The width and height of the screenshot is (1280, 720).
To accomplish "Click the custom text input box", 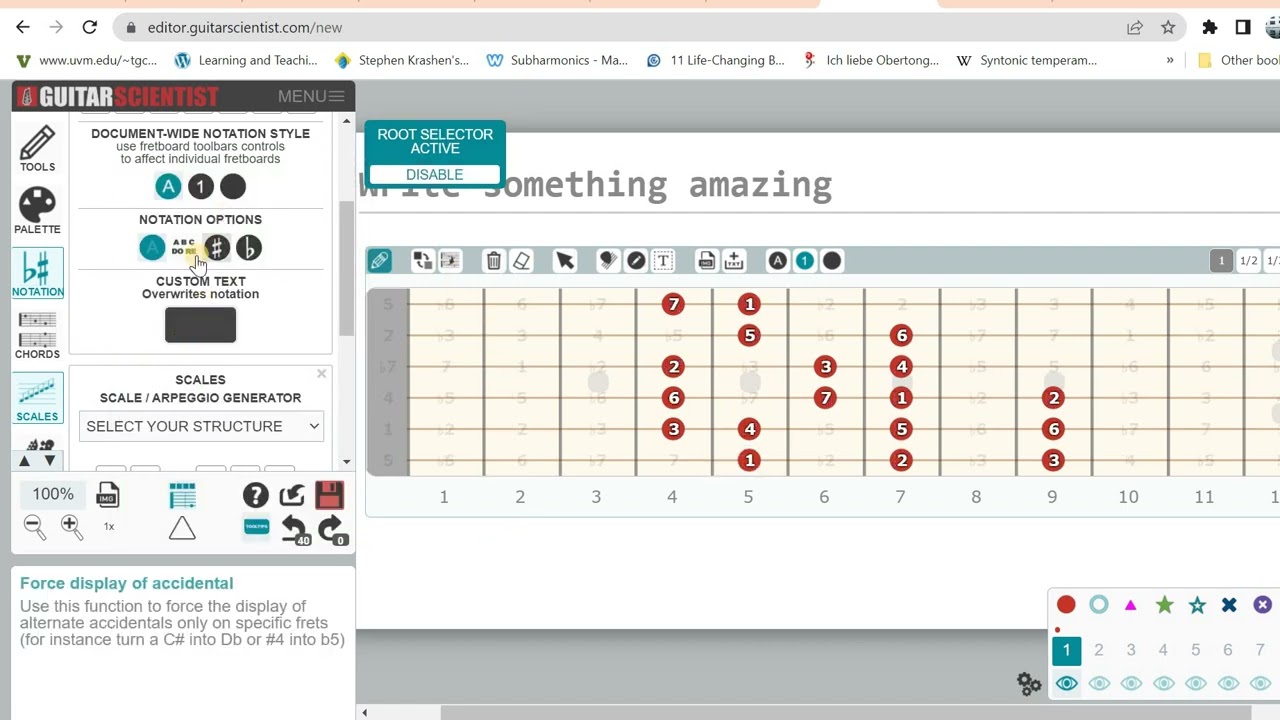I will tap(200, 325).
